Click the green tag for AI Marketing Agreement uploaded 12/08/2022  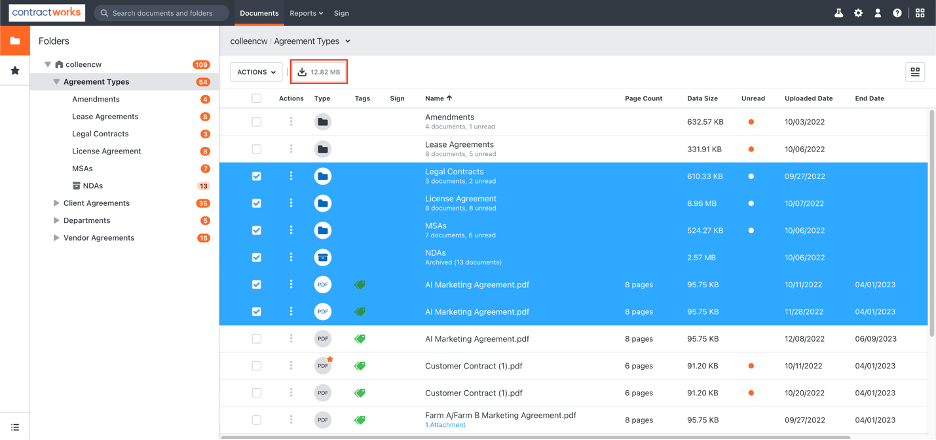(x=359, y=339)
